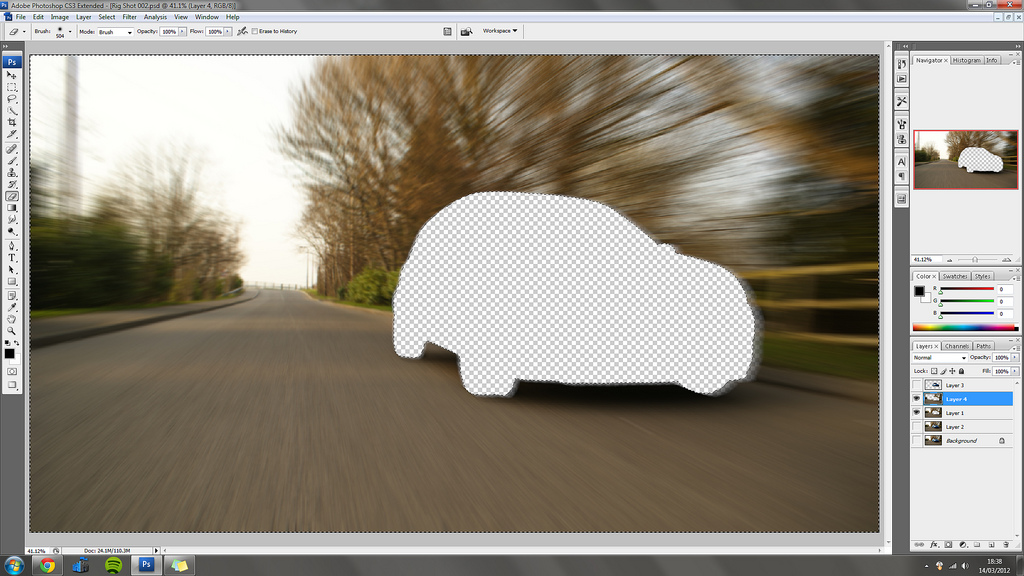1024x576 pixels.
Task: Select the Background layer
Action: tap(962, 441)
